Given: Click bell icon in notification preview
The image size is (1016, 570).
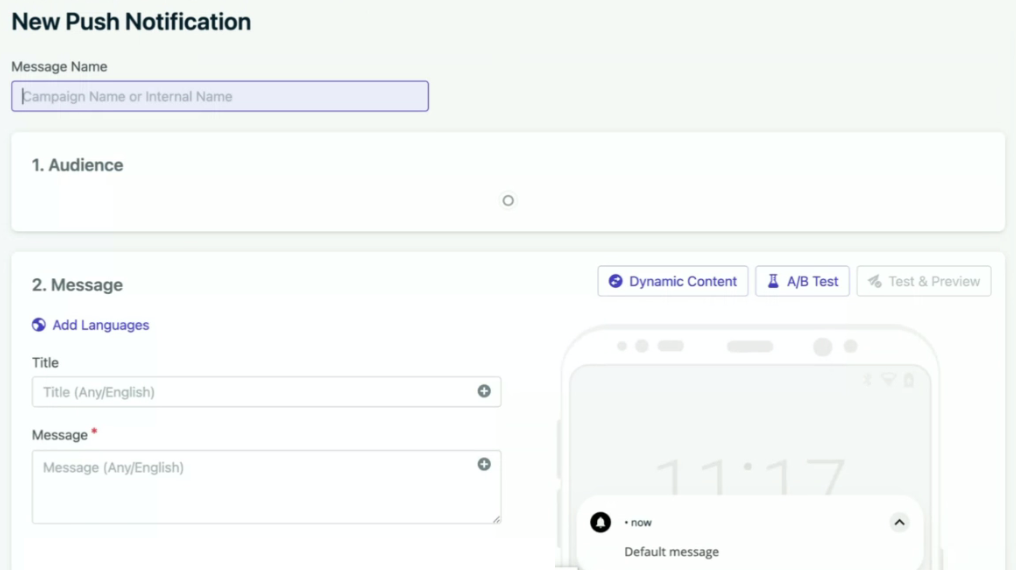Looking at the screenshot, I should click(x=601, y=522).
